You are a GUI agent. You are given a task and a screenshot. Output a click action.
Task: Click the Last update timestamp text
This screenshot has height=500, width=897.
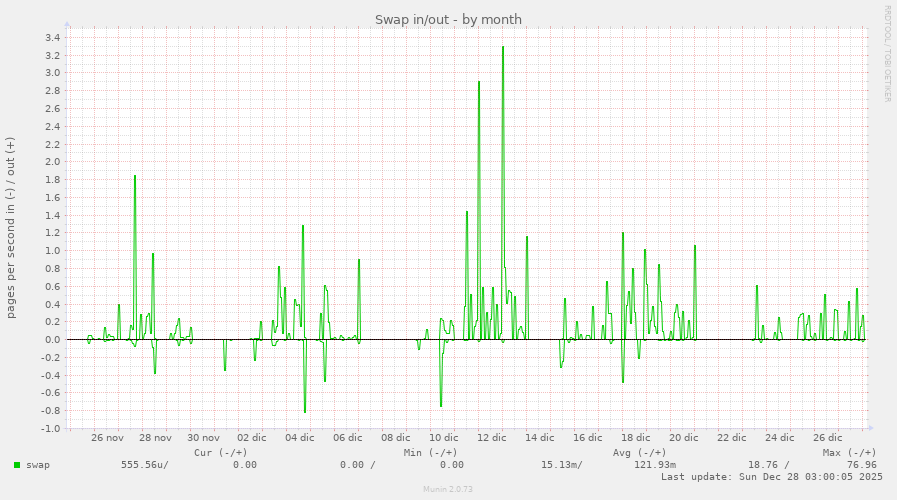pyautogui.click(x=771, y=477)
